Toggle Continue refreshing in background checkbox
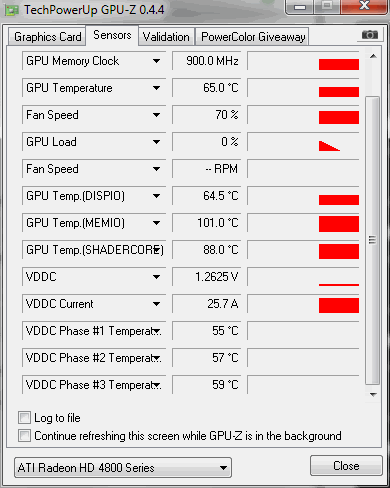Viewport: 390px width, 488px height. [24, 436]
